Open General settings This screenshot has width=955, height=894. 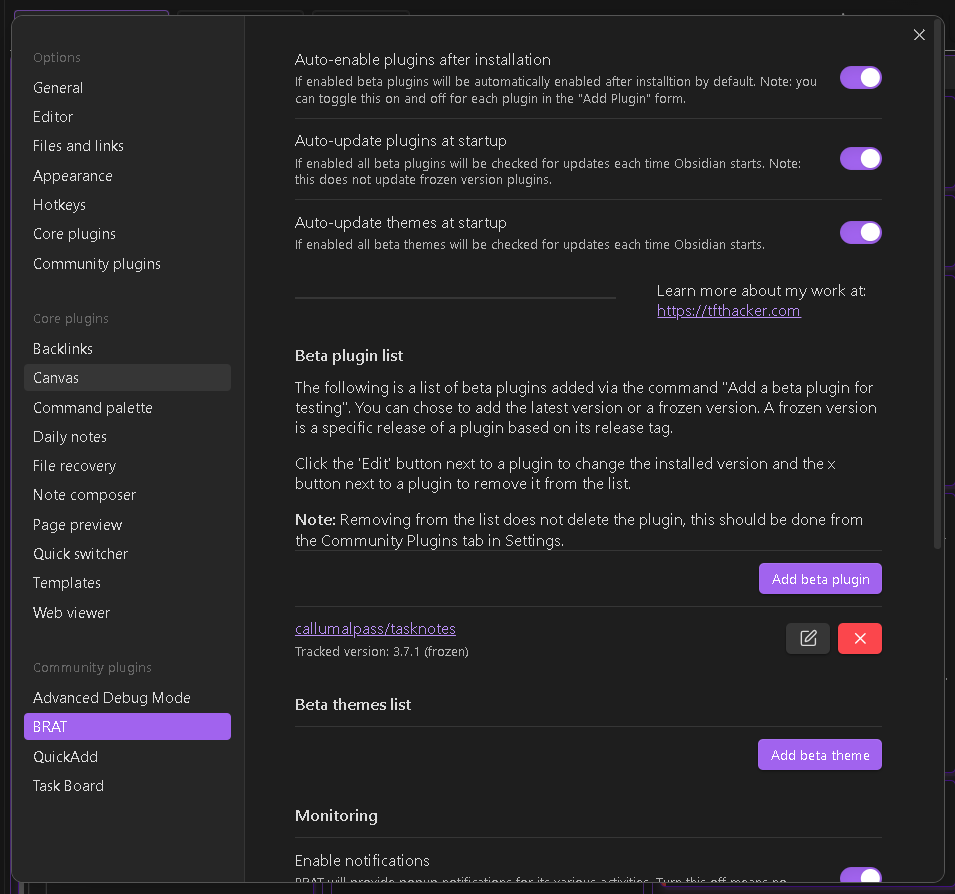(x=127, y=88)
